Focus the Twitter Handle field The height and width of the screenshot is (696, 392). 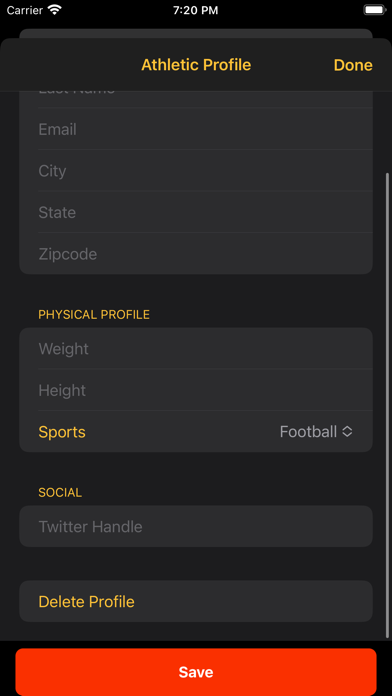click(196, 526)
